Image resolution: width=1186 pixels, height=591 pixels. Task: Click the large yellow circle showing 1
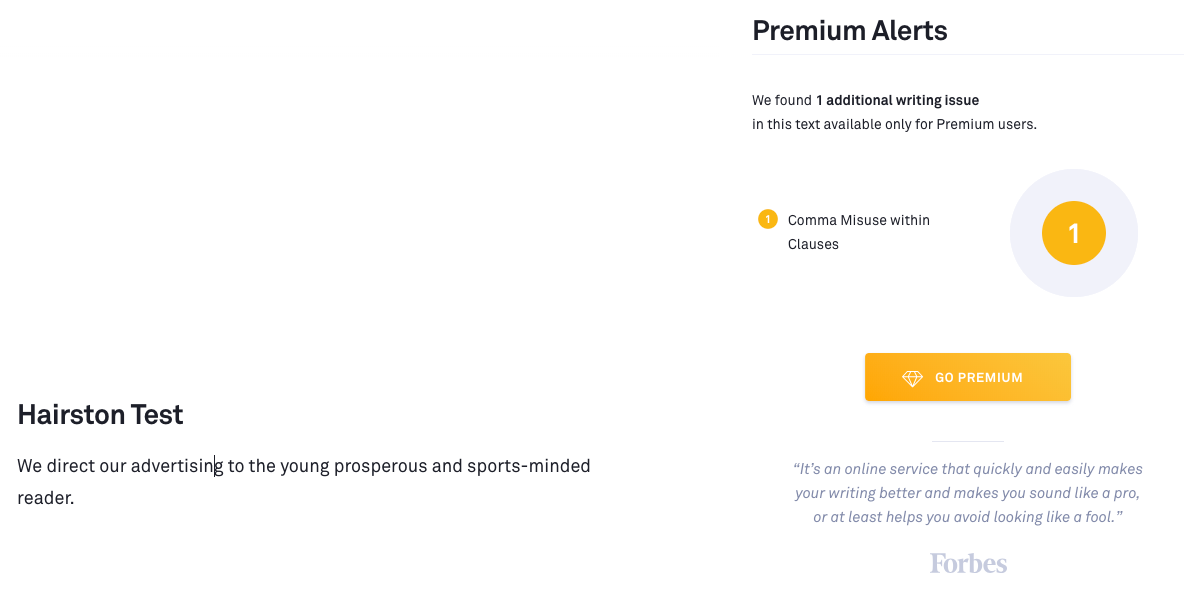[1073, 233]
